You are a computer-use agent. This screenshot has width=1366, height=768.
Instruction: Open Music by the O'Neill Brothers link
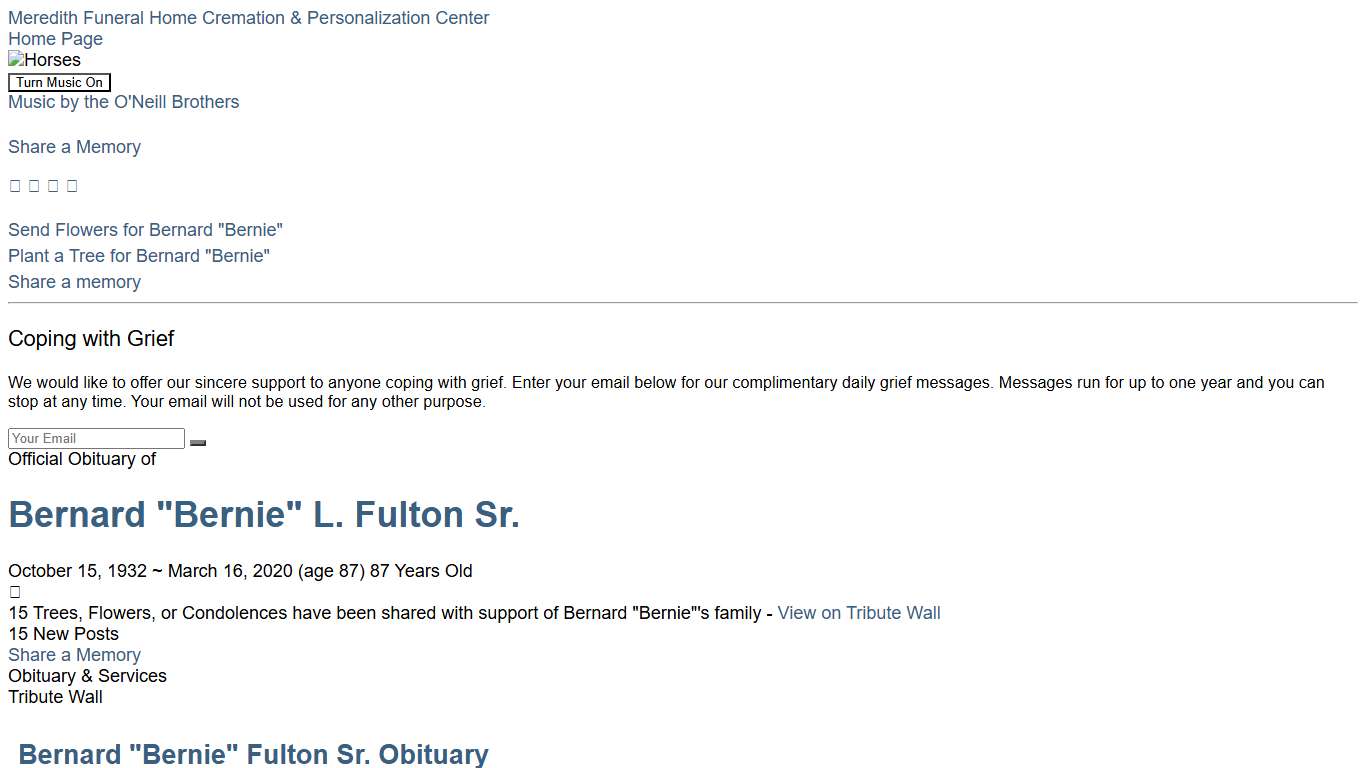click(x=123, y=102)
